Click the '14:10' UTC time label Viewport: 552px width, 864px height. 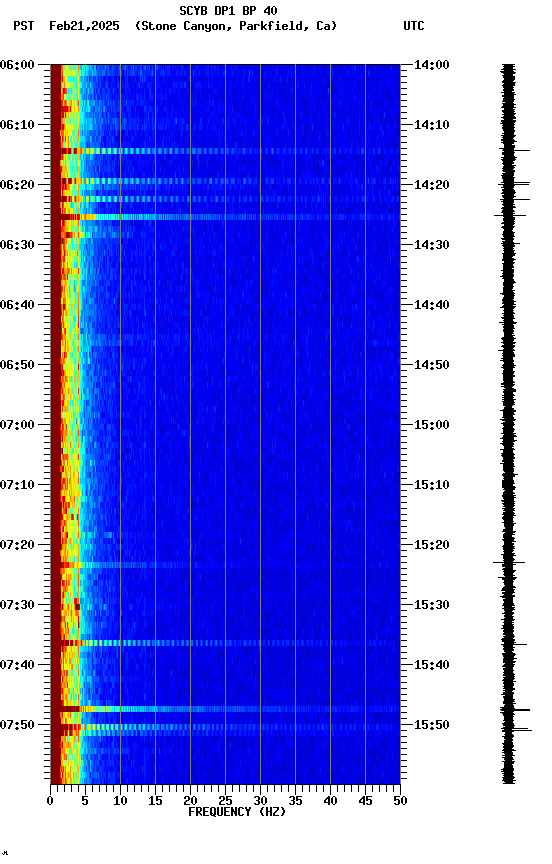[432, 125]
